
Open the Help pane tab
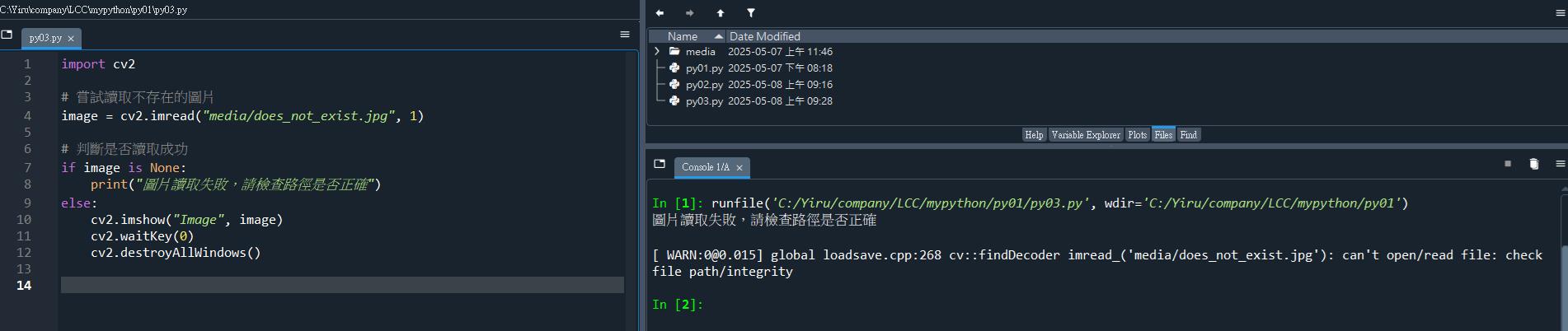(x=1034, y=135)
